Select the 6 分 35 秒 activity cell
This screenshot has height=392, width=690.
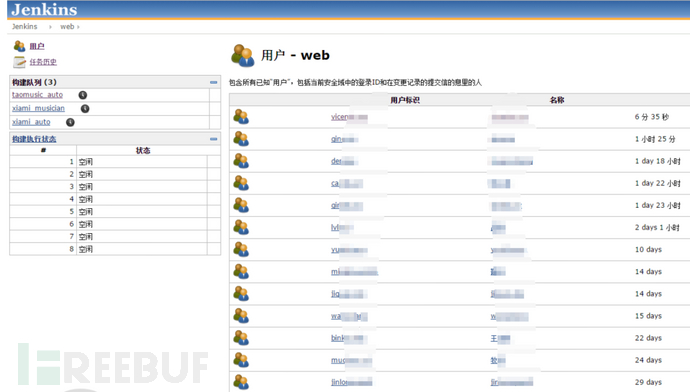pyautogui.click(x=652, y=117)
